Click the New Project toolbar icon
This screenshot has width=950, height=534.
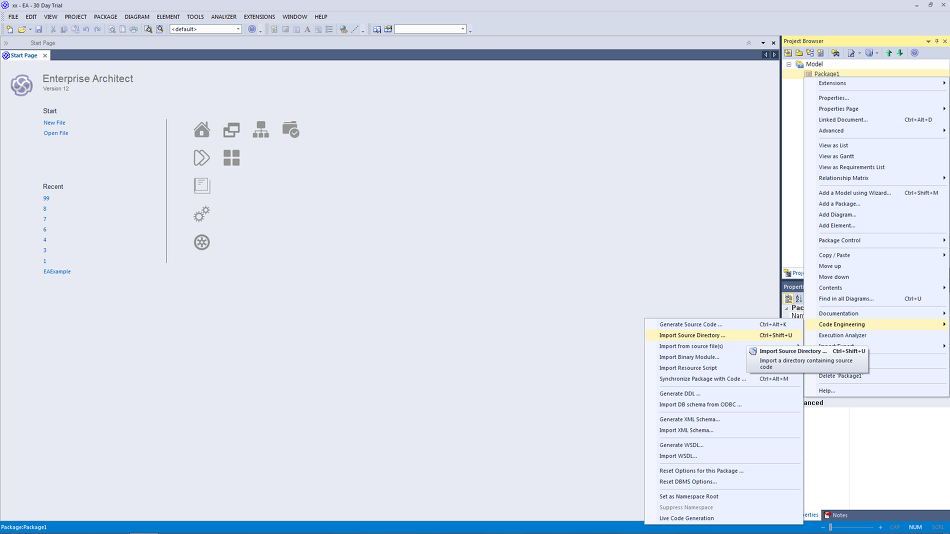(x=10, y=29)
